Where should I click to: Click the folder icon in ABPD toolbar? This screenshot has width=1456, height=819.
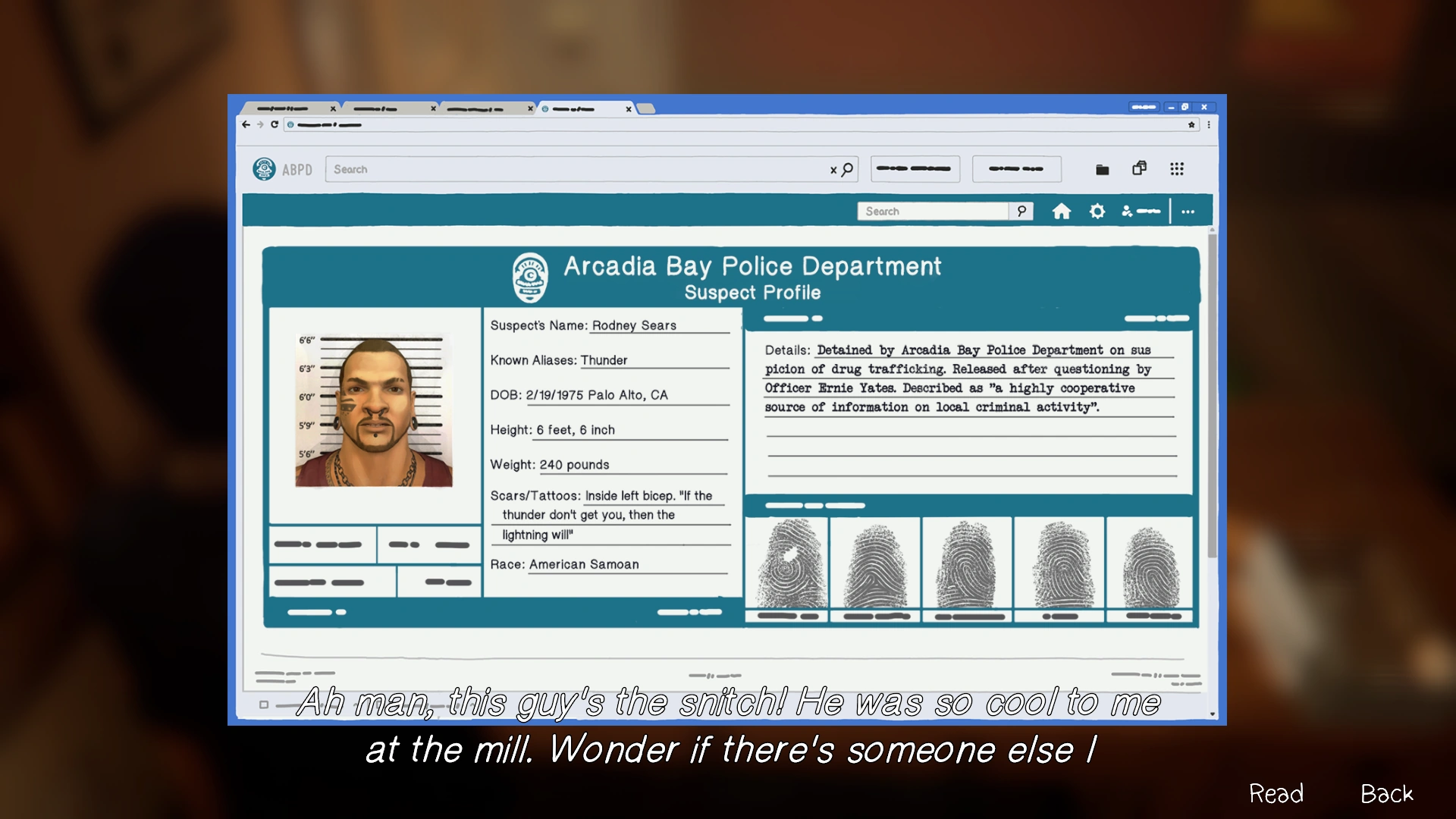(x=1102, y=170)
